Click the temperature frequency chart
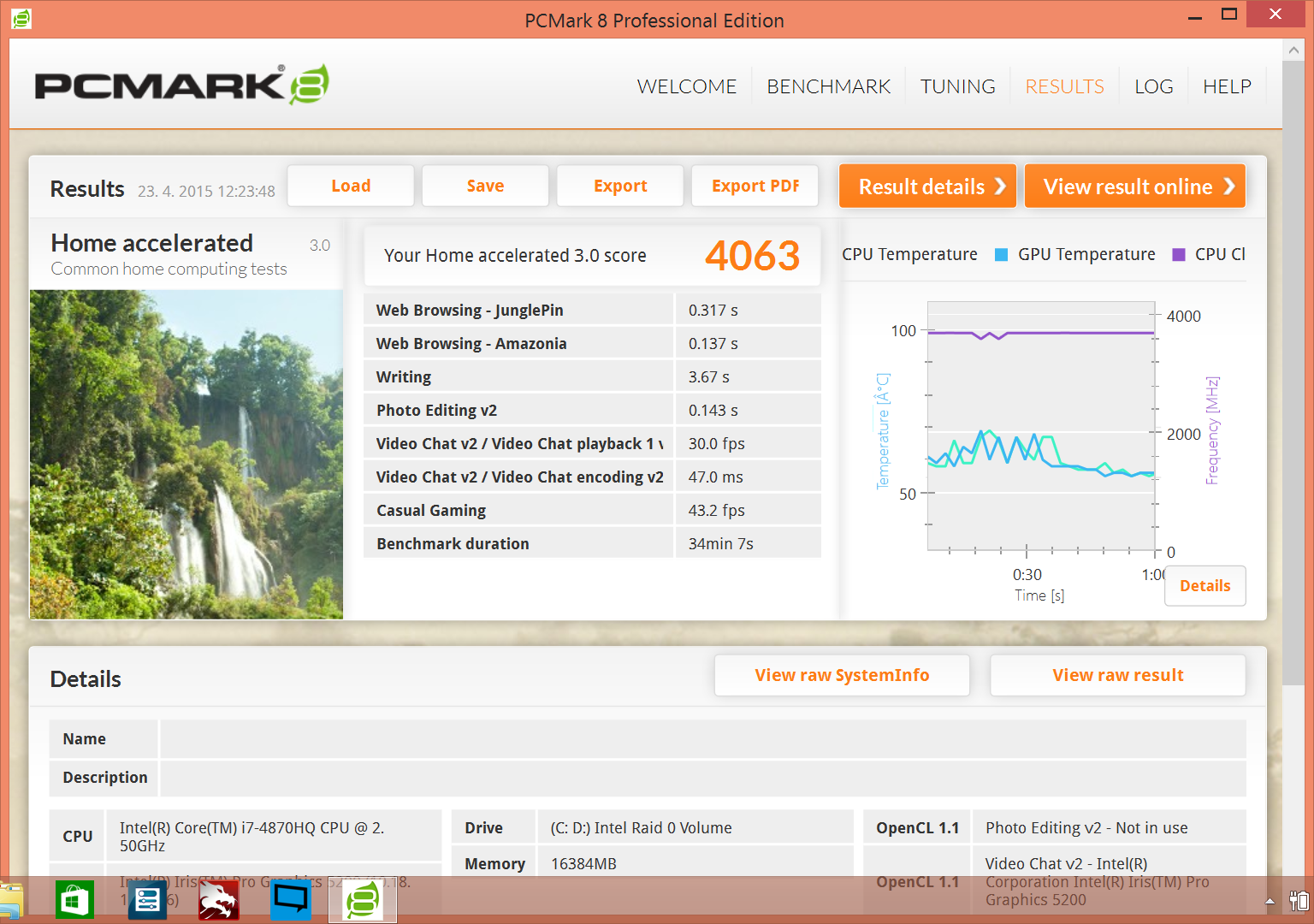 (x=1041, y=426)
